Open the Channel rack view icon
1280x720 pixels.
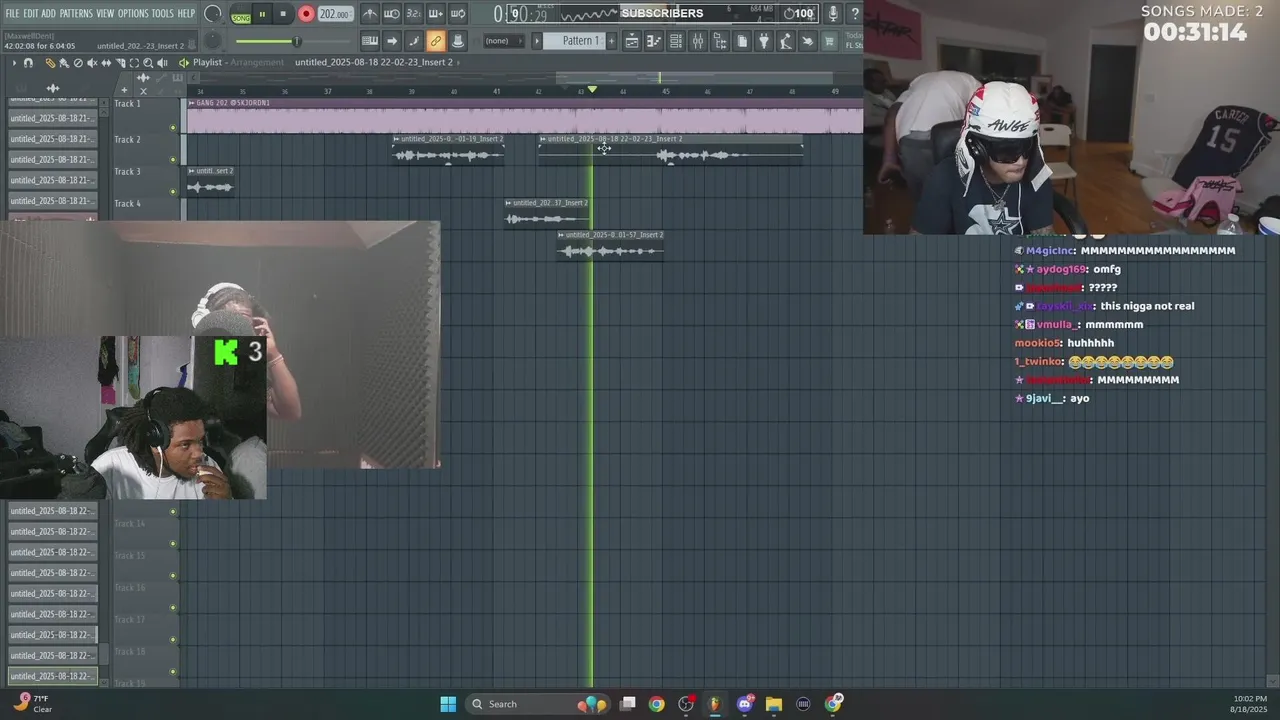[676, 41]
